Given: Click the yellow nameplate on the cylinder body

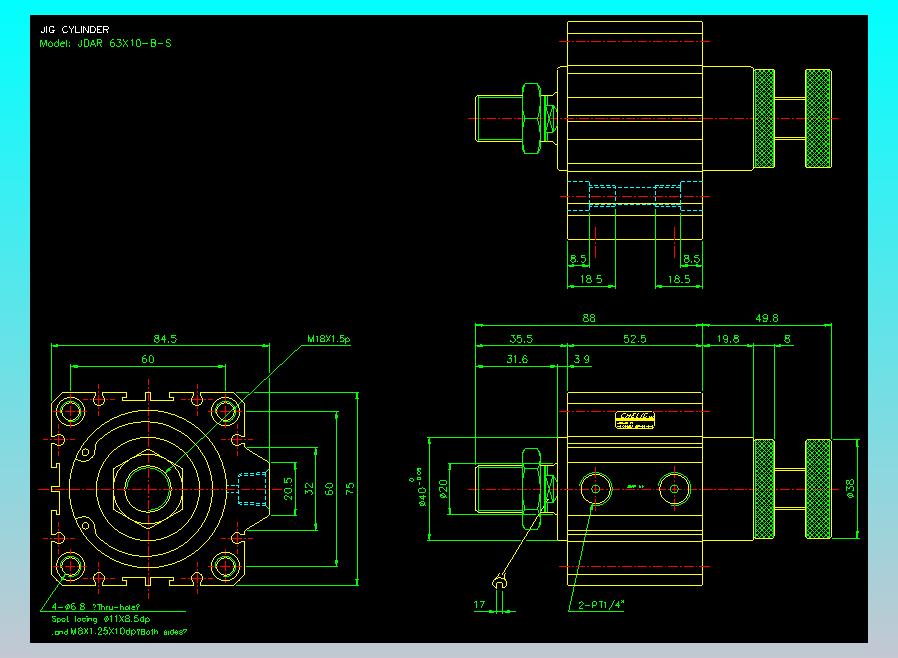Looking at the screenshot, I should coord(635,420).
